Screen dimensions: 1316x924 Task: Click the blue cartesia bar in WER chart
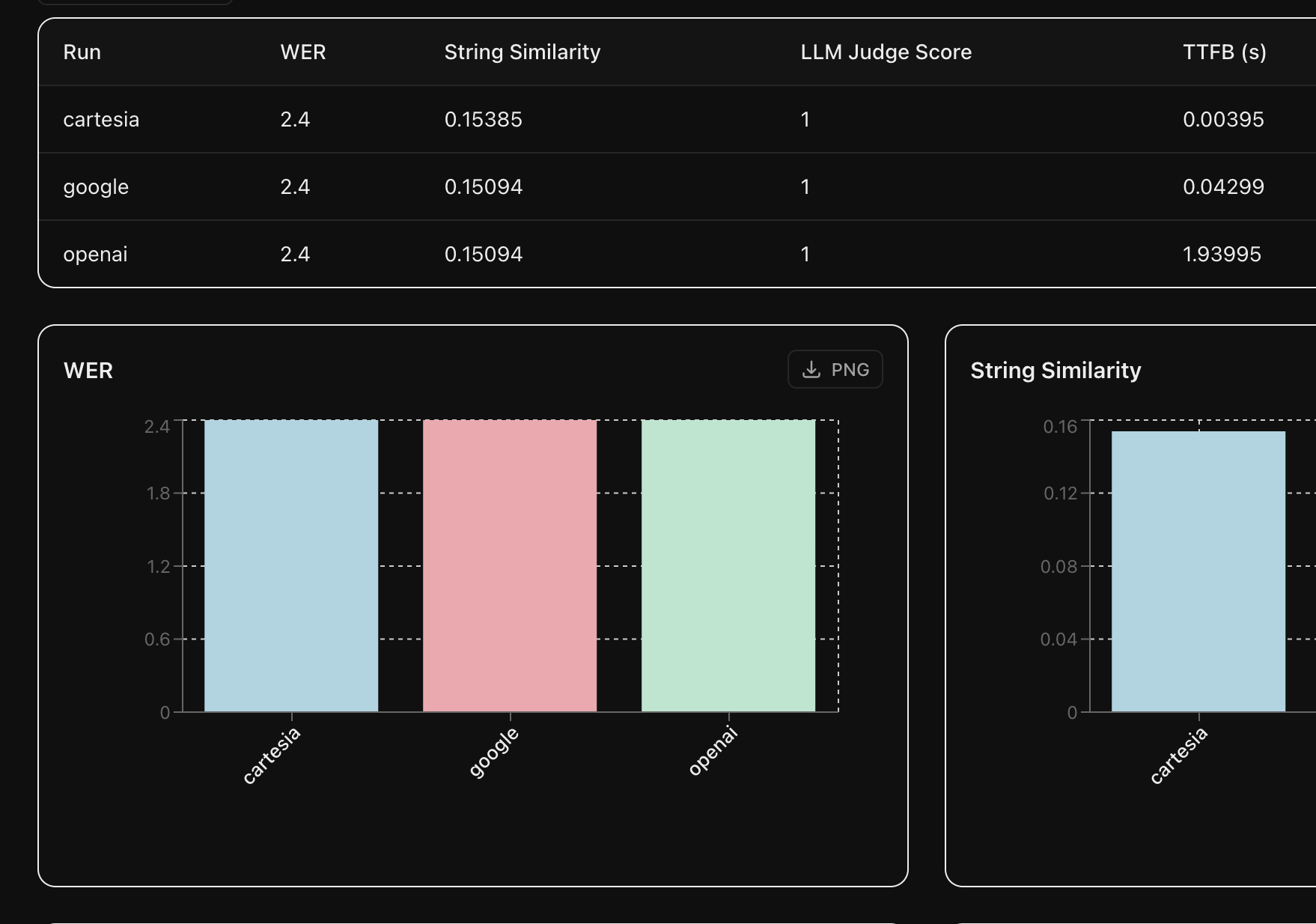tap(291, 565)
